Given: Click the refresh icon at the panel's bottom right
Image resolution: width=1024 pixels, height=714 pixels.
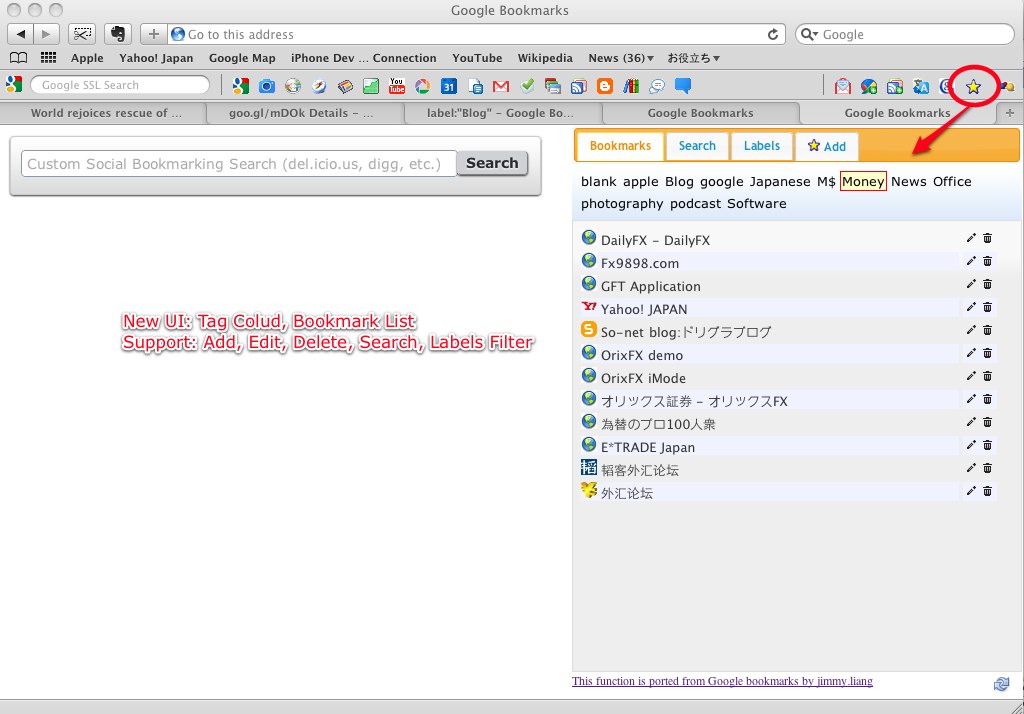Looking at the screenshot, I should [1001, 684].
